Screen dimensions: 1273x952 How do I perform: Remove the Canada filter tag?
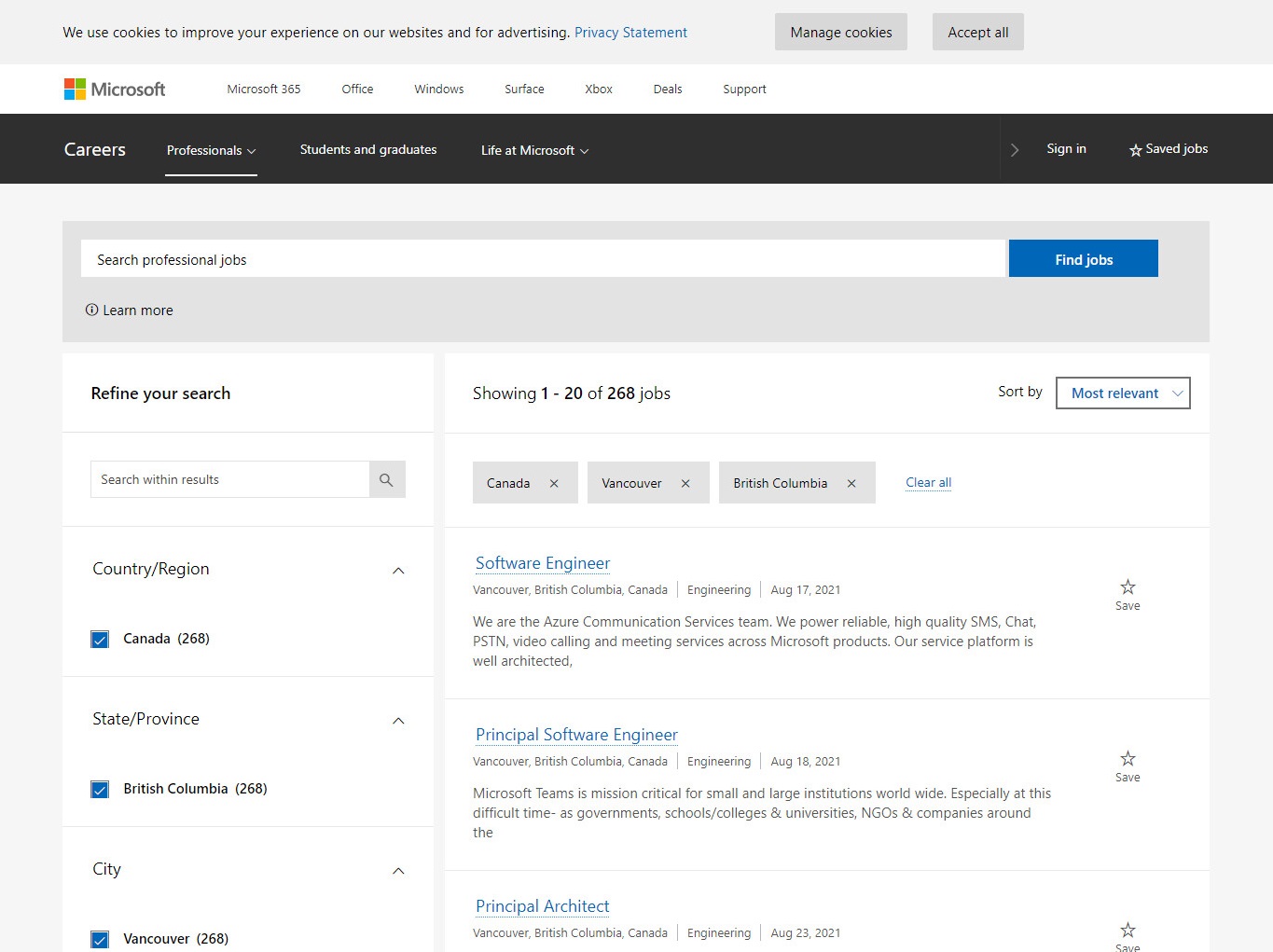[554, 483]
